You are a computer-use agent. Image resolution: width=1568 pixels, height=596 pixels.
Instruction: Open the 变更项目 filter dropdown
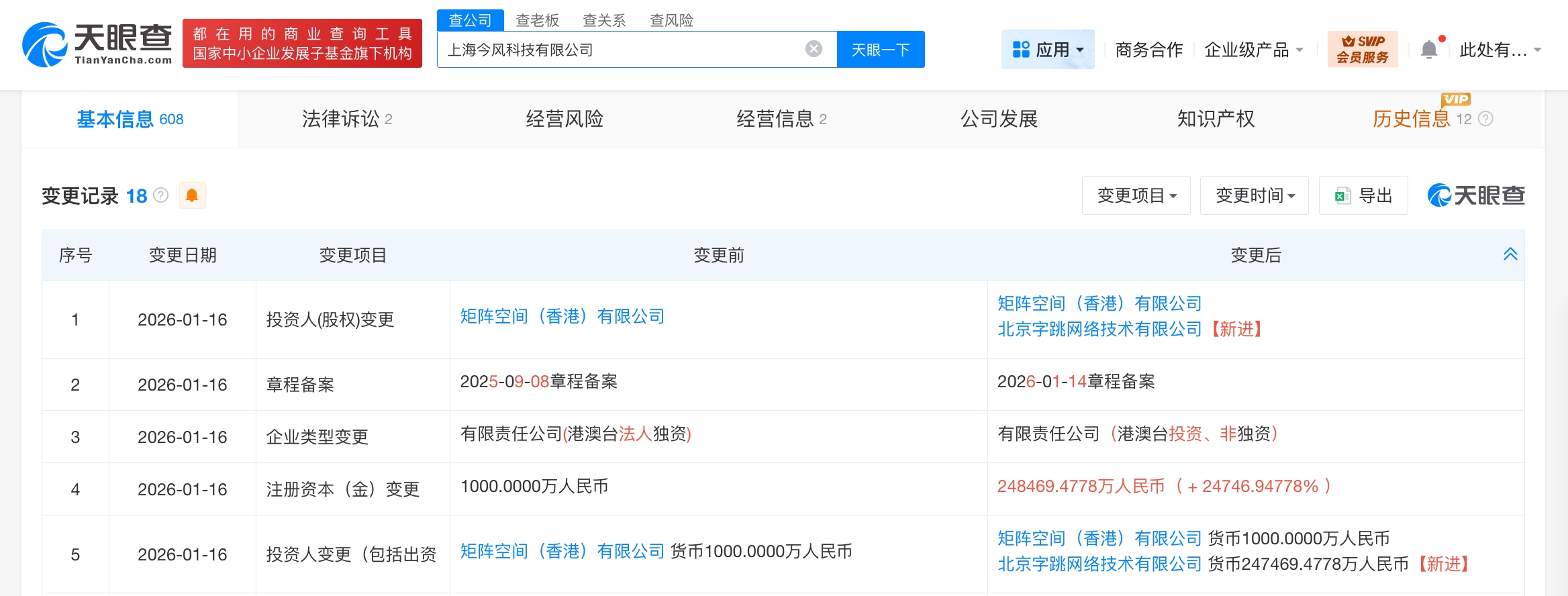pos(1136,195)
